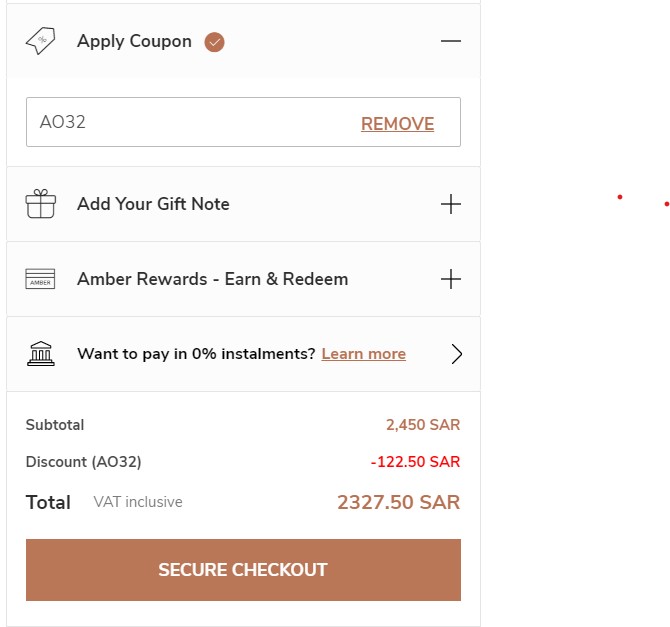Screen dimensions: 670x627
Task: Remove the applied AO32 coupon
Action: (x=397, y=124)
